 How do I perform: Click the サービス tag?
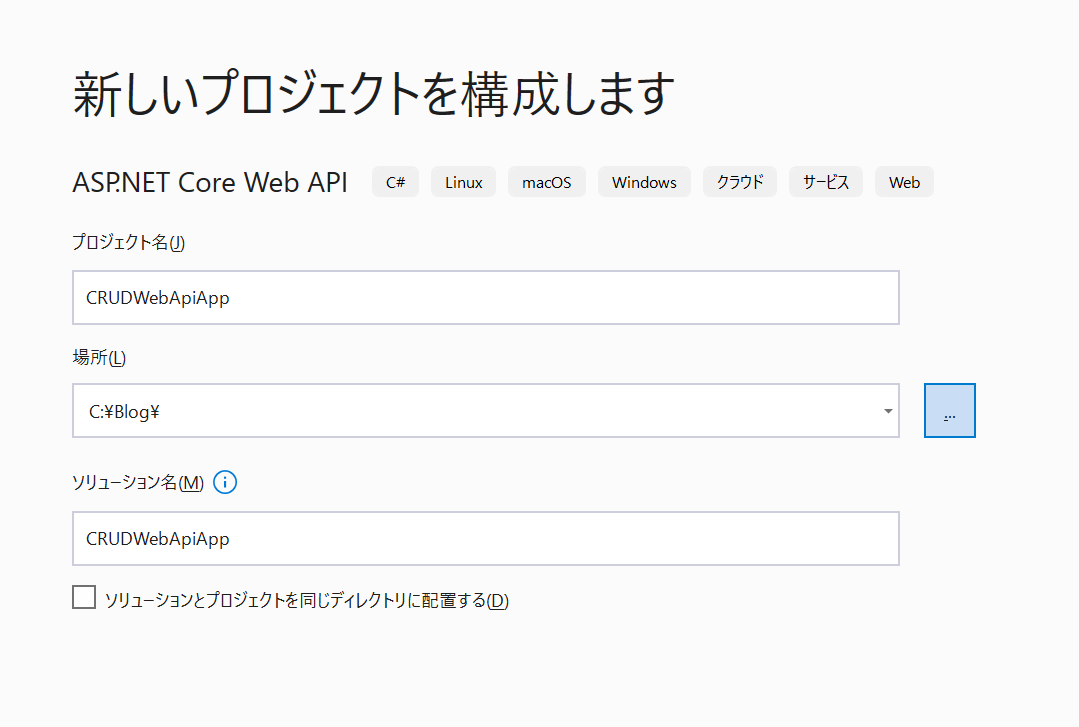[x=826, y=182]
